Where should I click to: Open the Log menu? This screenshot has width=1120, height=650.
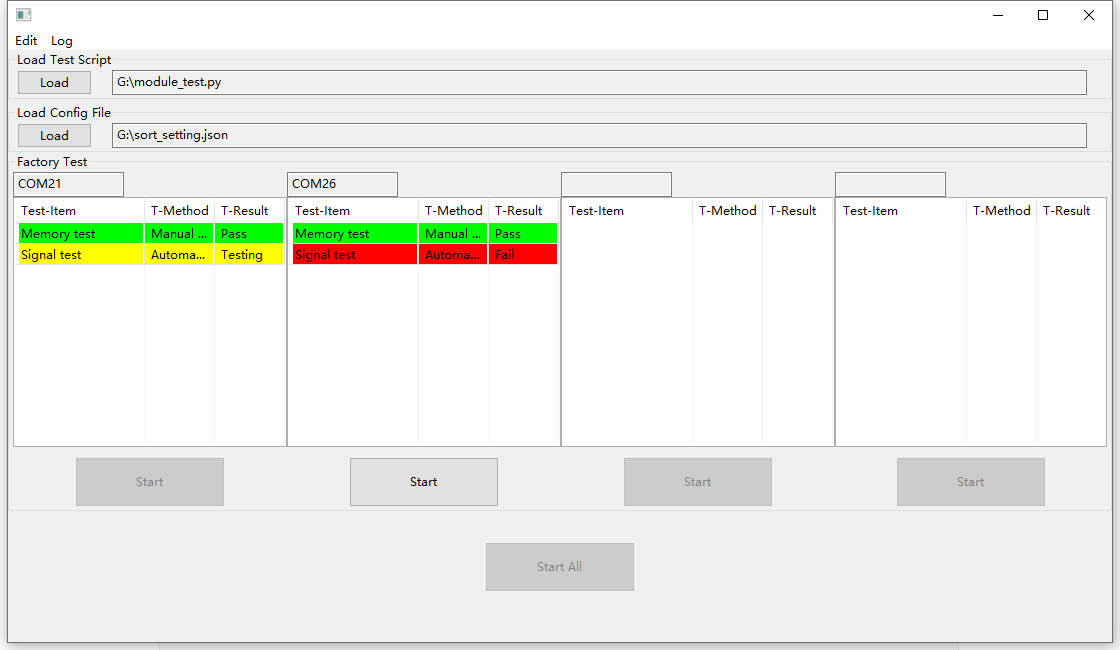[x=62, y=41]
